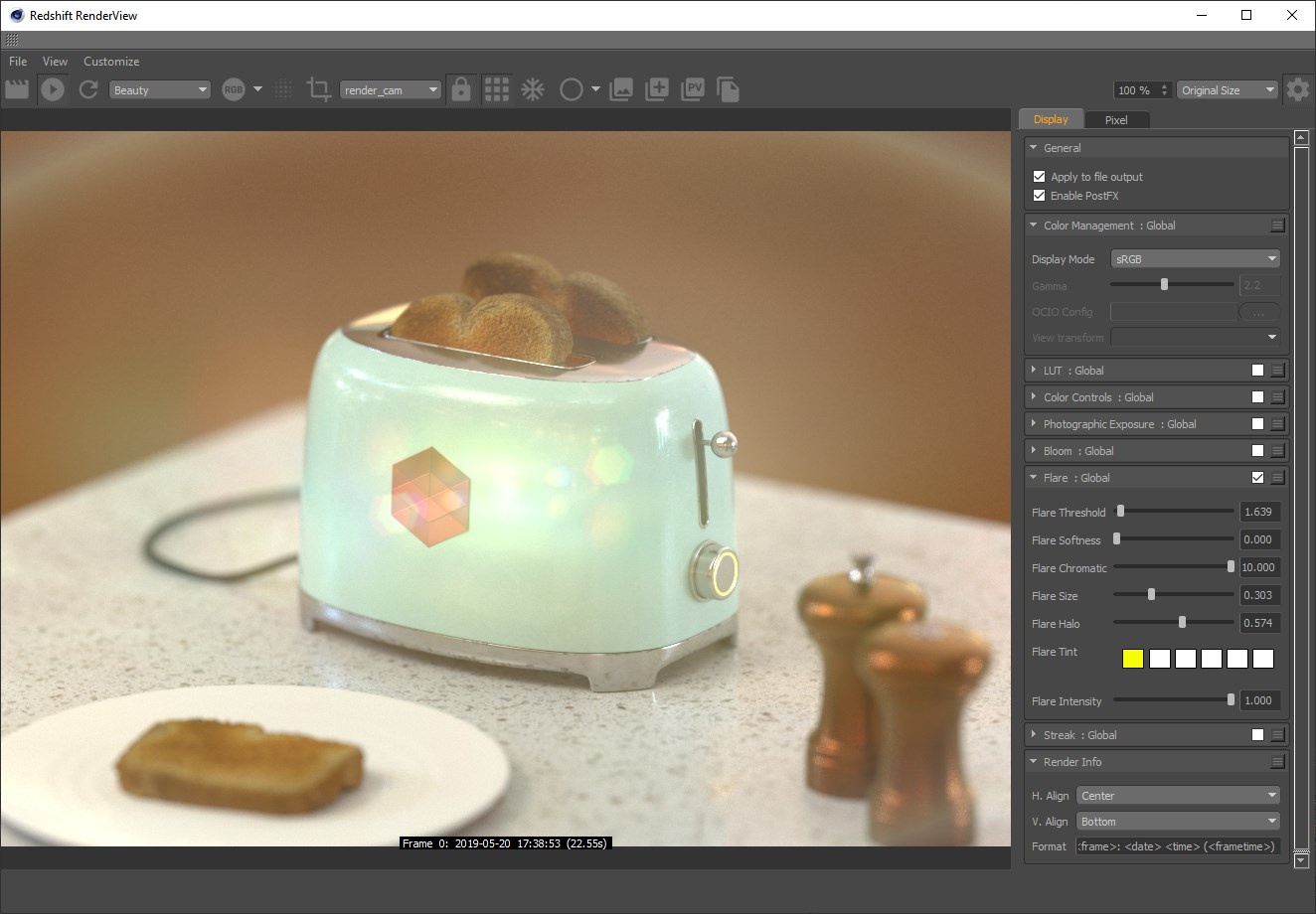Click the clapperboard render icon
This screenshot has width=1316, height=914.
(x=16, y=89)
